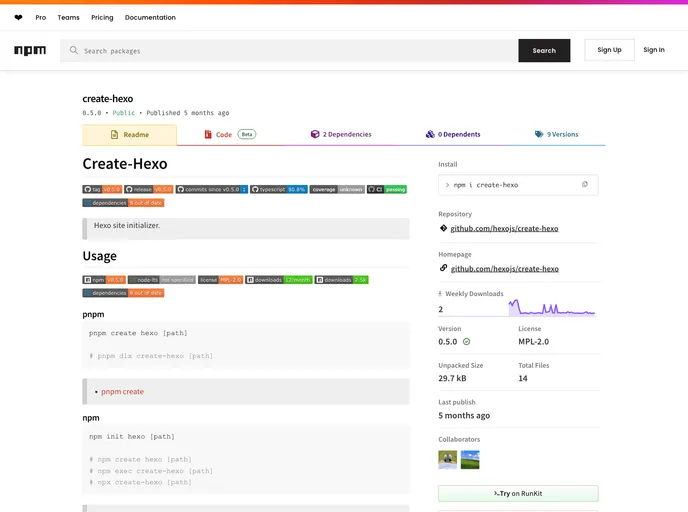Open the Repository github.com/hexojs/create-hexo link
Viewport: 688px width, 512px height.
click(504, 228)
